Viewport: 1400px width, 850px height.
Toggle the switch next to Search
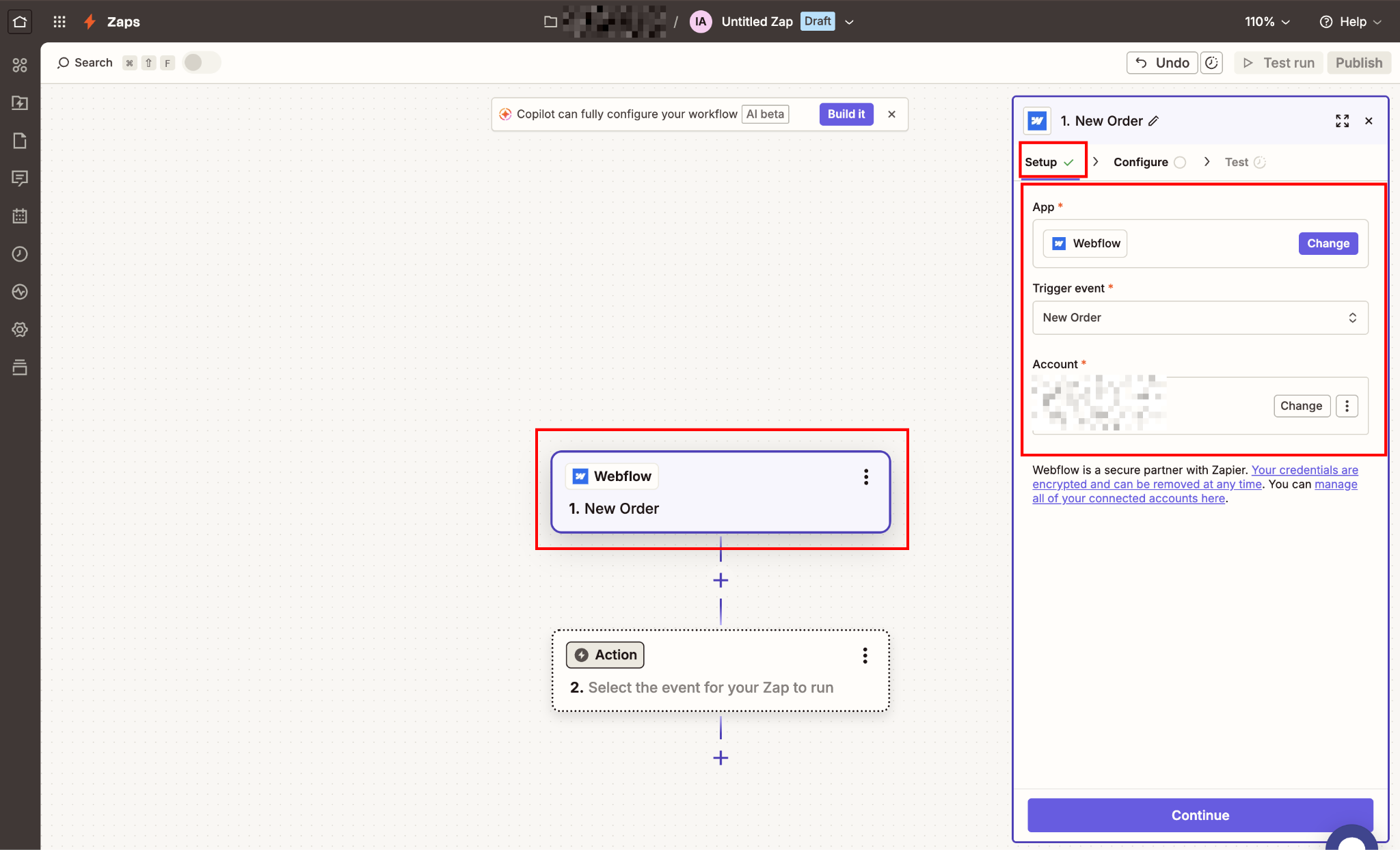[201, 63]
